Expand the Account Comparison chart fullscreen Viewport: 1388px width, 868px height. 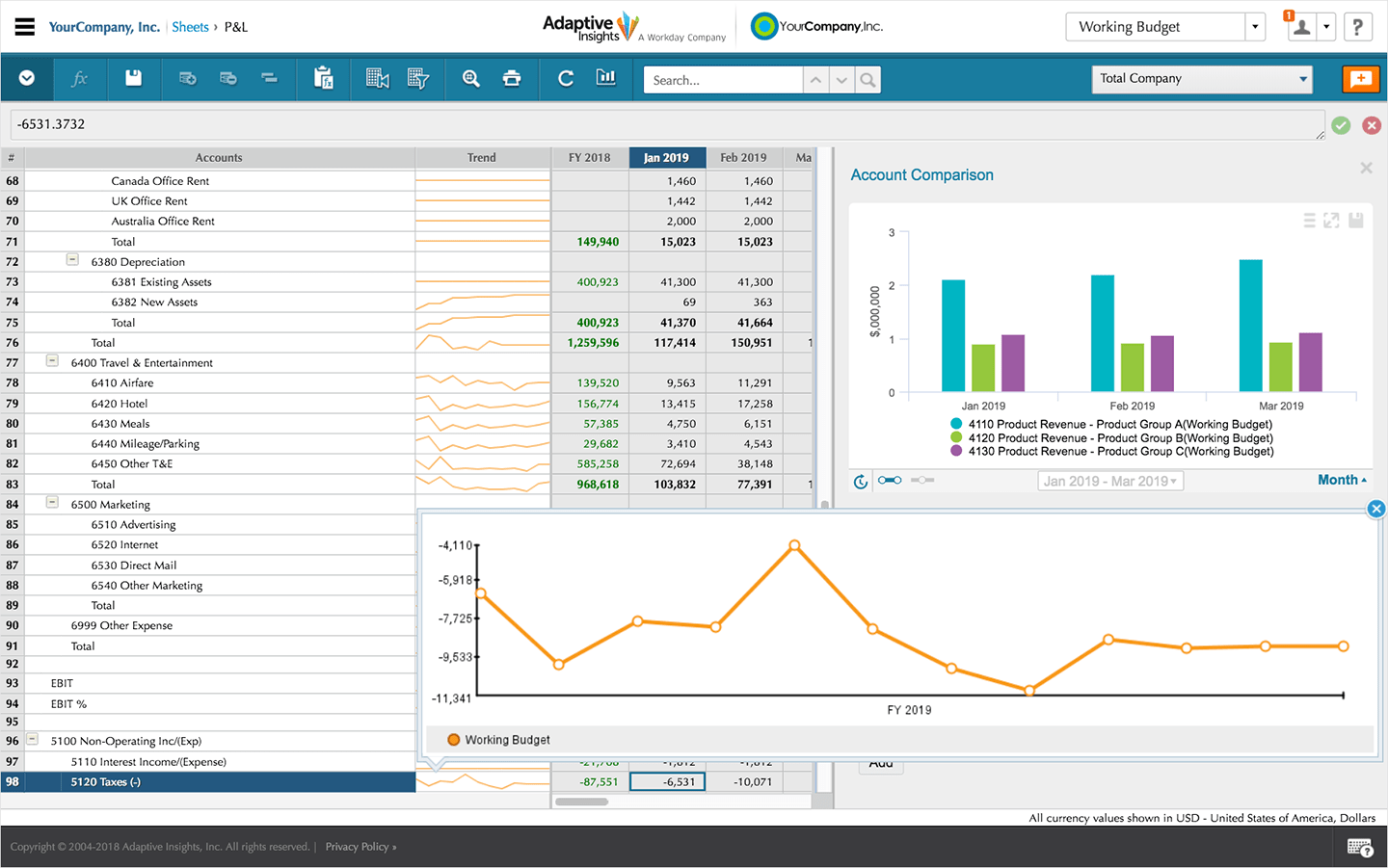coord(1331,221)
